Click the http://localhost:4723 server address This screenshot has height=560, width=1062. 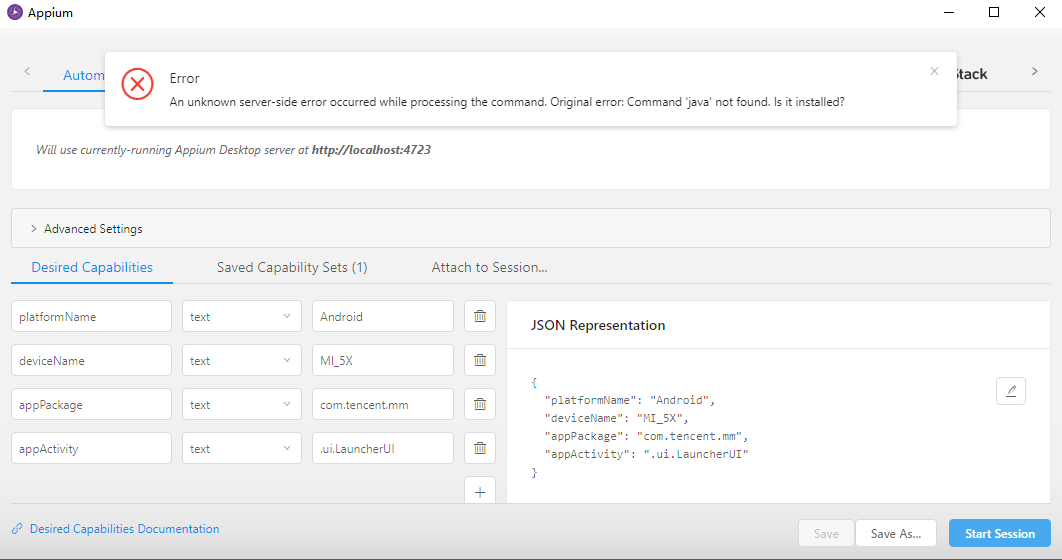coord(371,150)
